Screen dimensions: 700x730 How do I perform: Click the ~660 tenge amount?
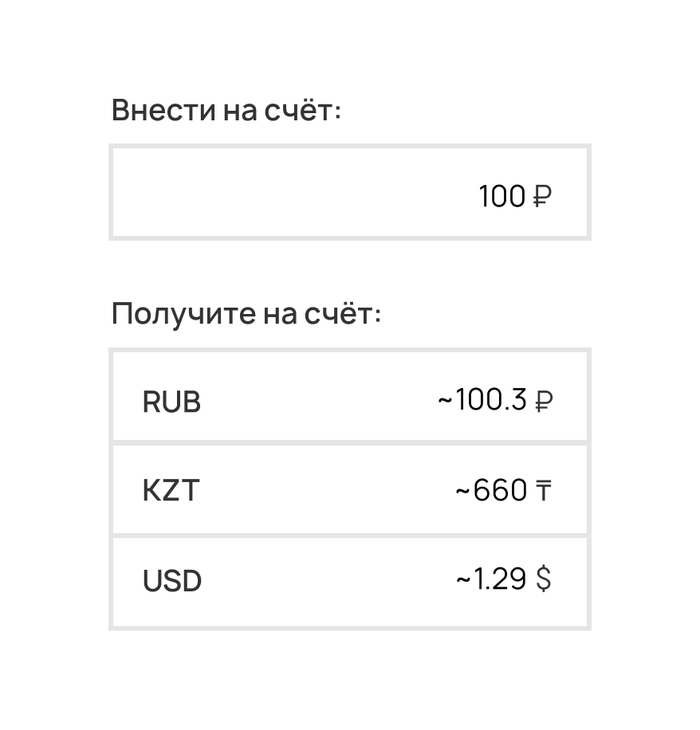pyautogui.click(x=491, y=491)
